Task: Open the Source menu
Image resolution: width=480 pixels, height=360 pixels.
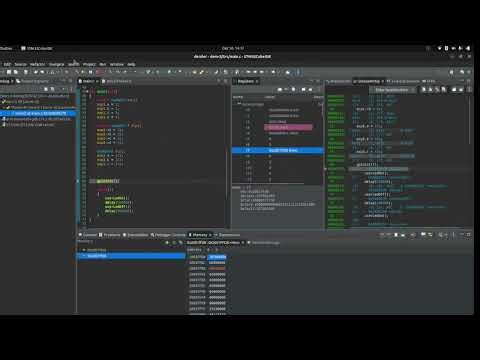Action: click(20, 64)
